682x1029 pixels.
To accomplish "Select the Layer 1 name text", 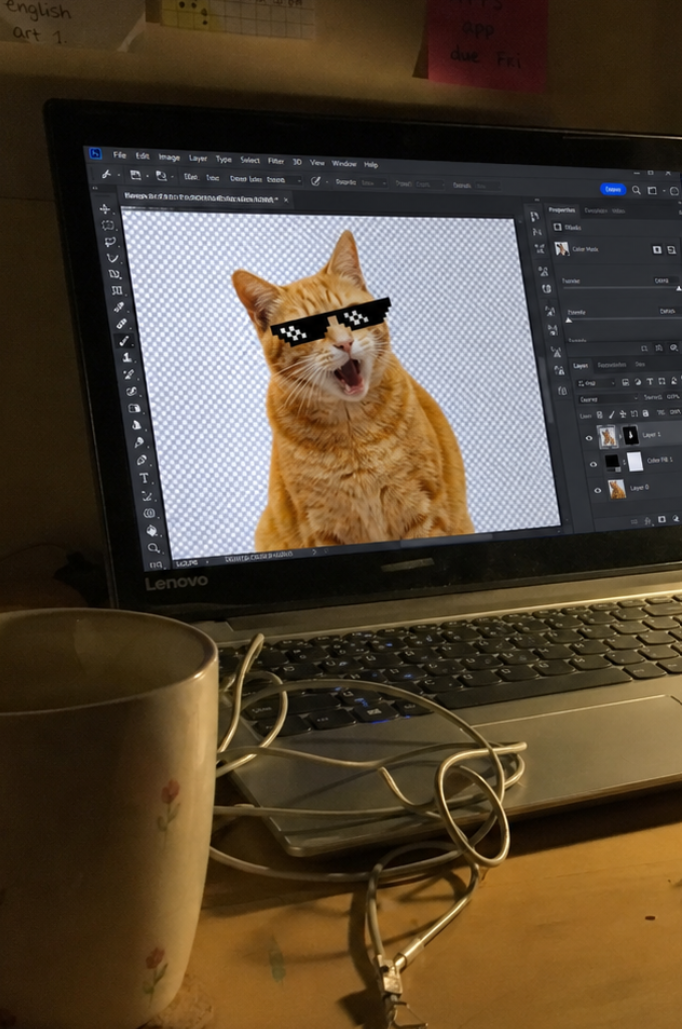I will [x=651, y=434].
